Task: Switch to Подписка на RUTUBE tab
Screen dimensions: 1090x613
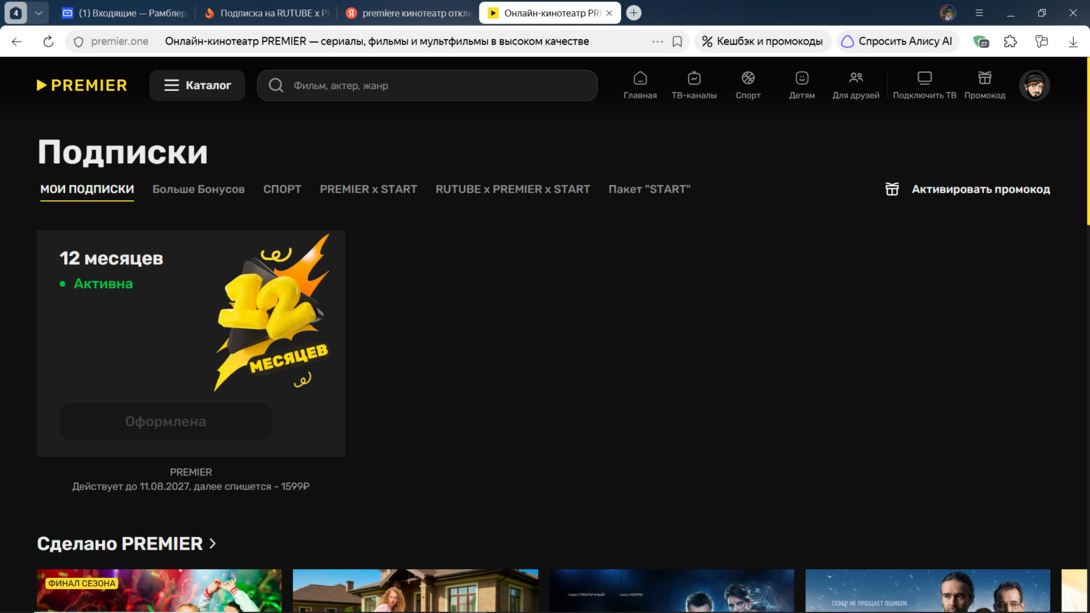Action: coord(267,13)
